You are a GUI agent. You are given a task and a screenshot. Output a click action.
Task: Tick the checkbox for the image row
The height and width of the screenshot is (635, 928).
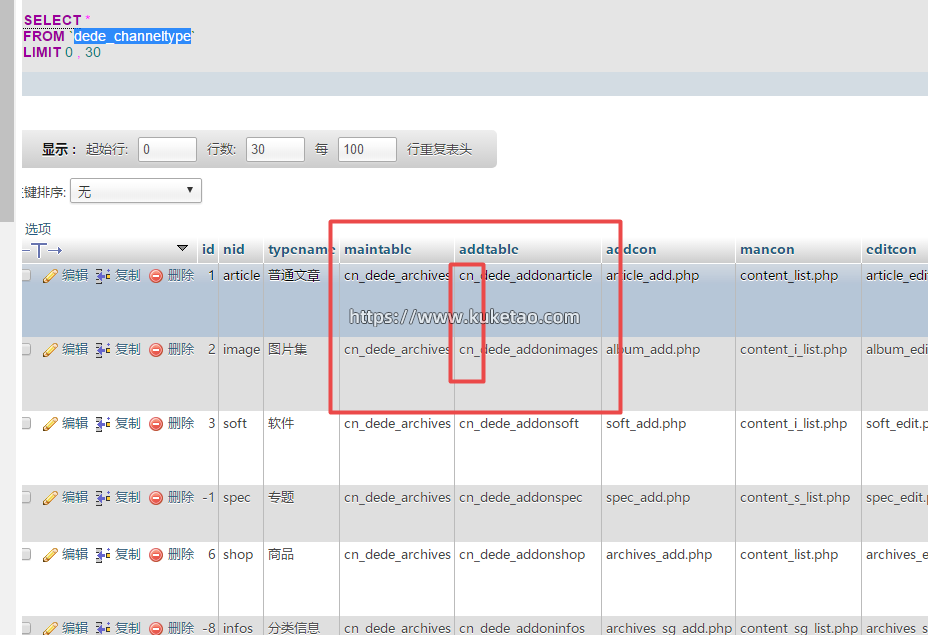tap(26, 349)
